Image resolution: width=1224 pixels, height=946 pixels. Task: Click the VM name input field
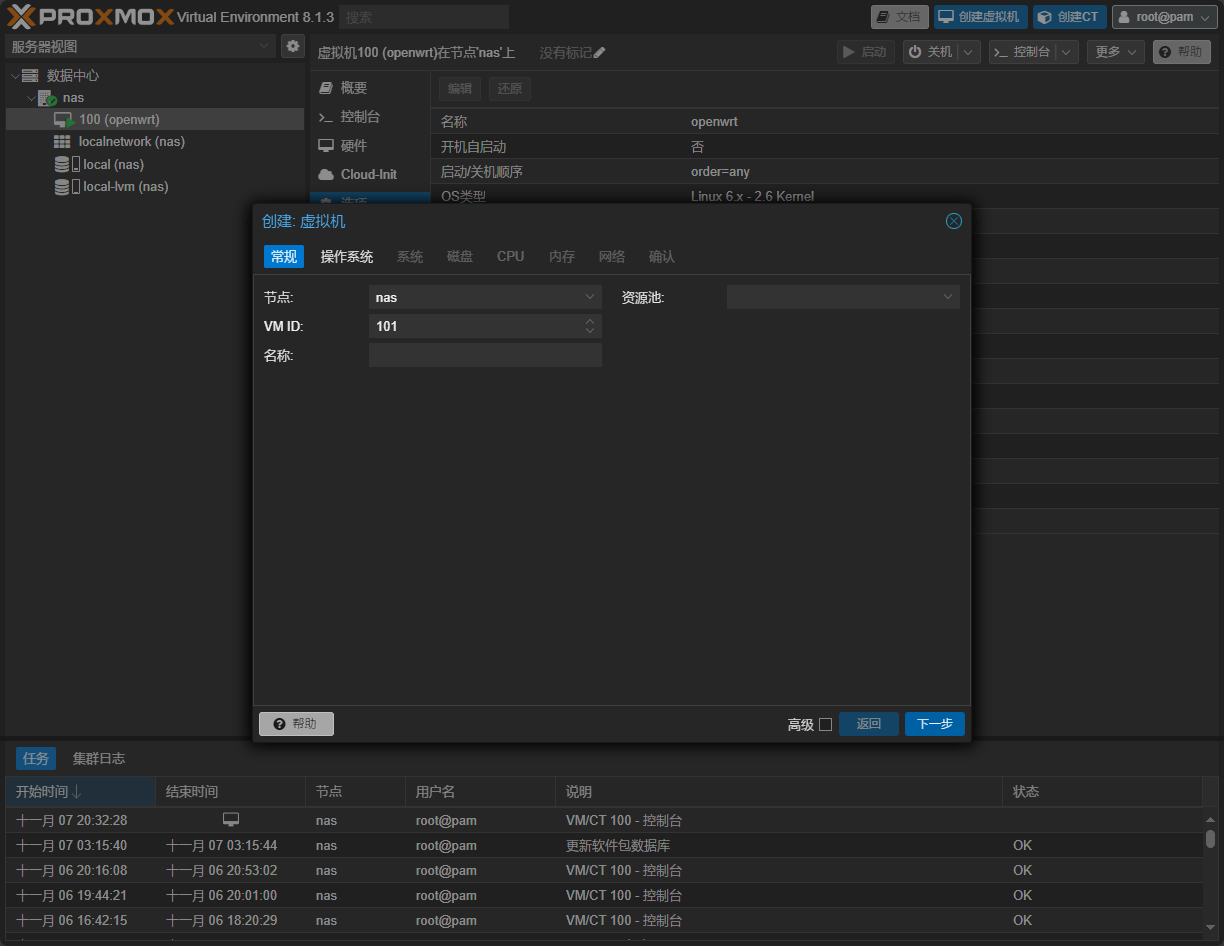click(485, 355)
